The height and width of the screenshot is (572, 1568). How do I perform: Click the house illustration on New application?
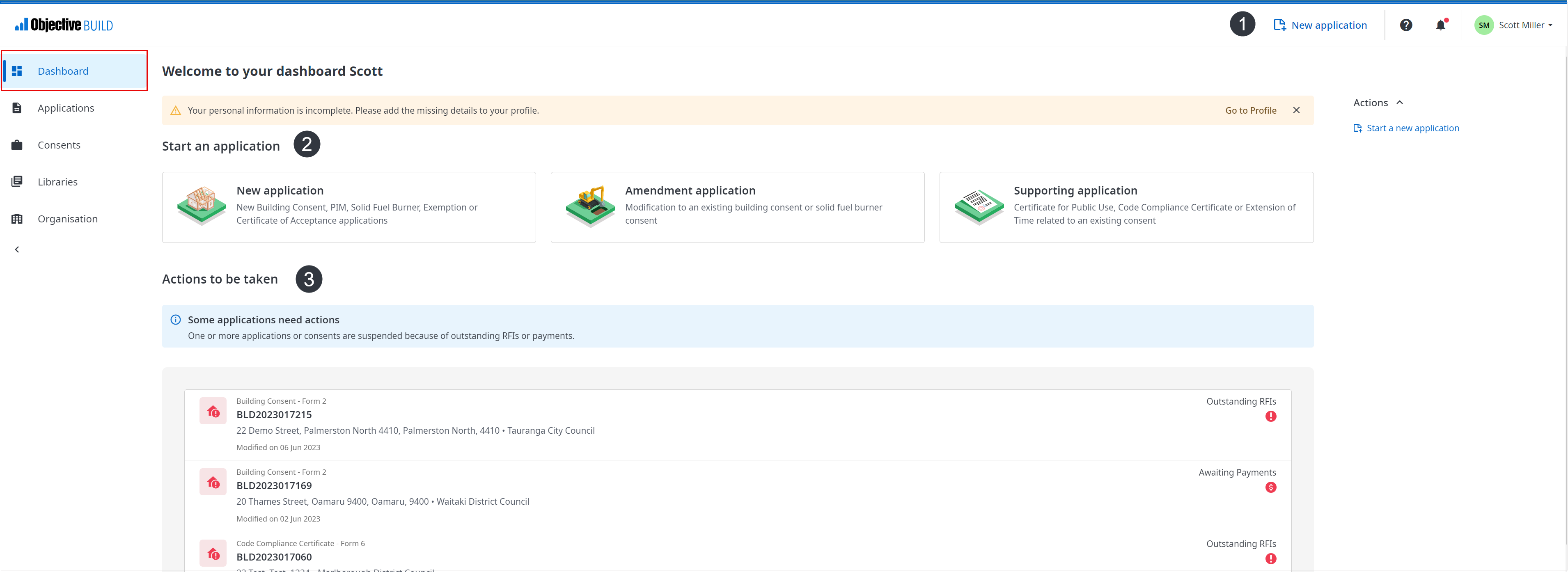pyautogui.click(x=202, y=206)
